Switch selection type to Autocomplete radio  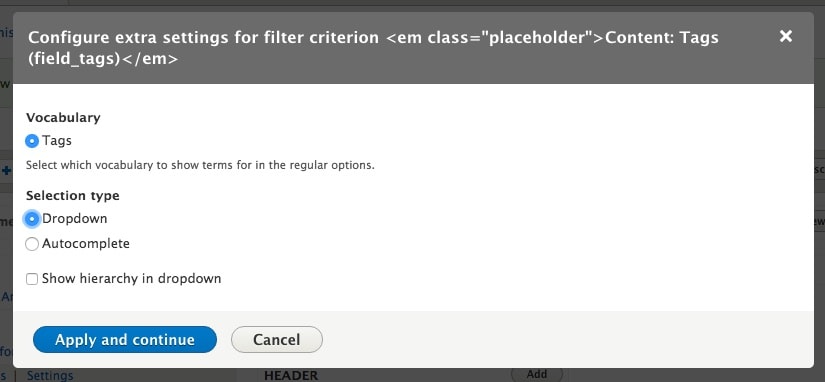(x=32, y=244)
